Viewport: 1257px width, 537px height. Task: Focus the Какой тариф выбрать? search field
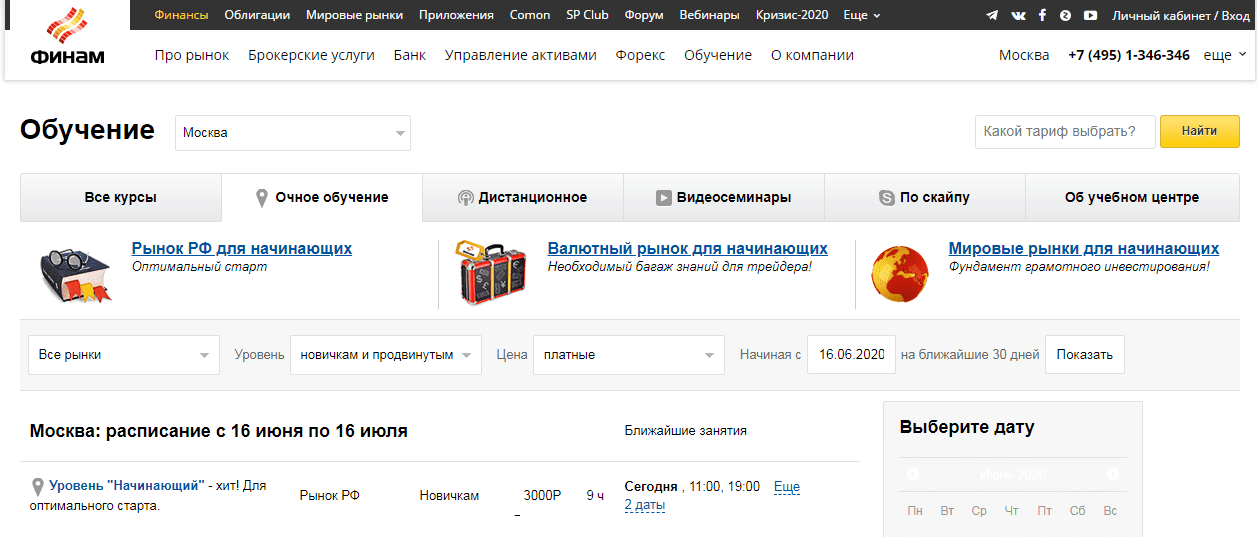click(x=1065, y=131)
